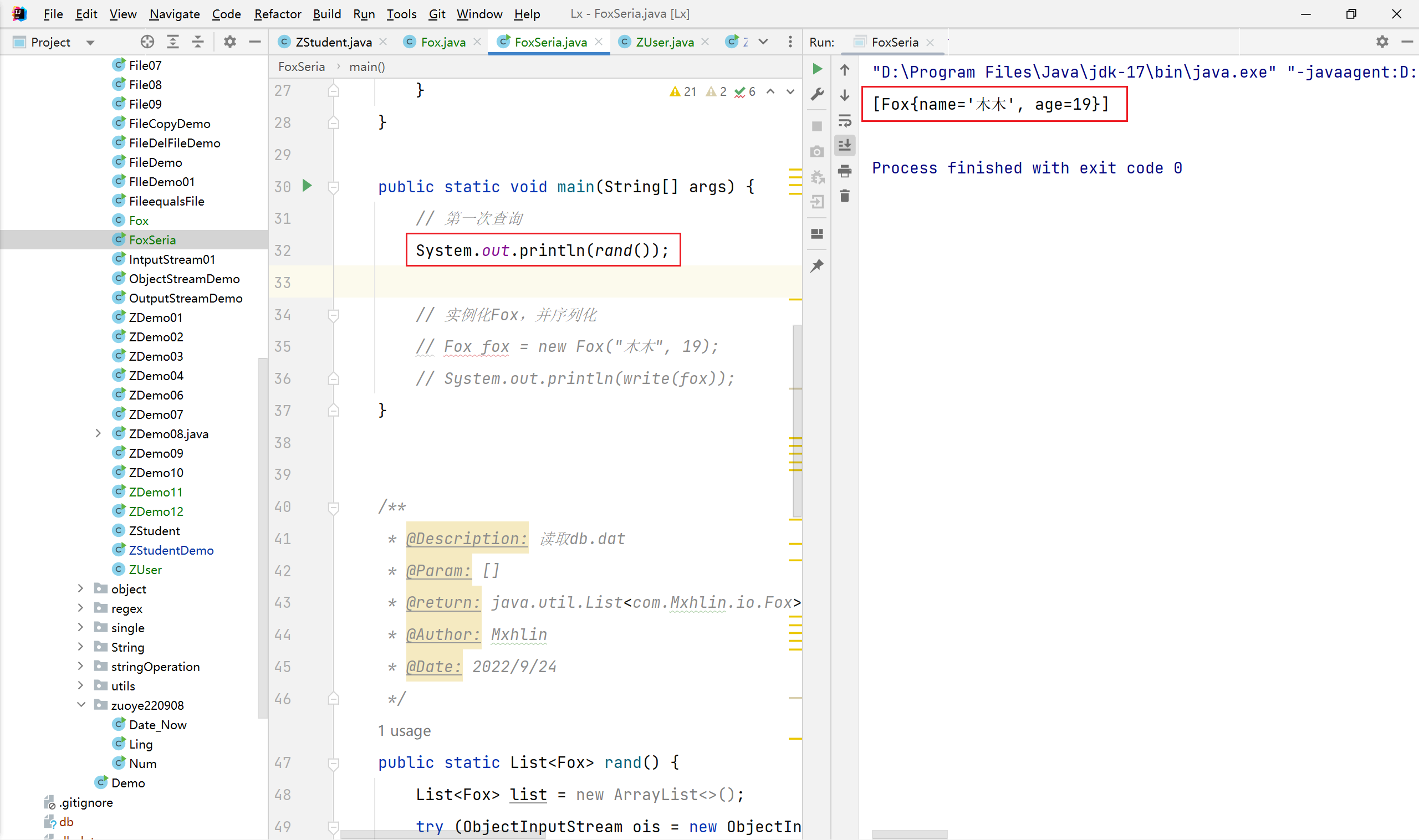Select ZStudentDemo in the Project tree
Image resolution: width=1419 pixels, height=840 pixels.
(171, 550)
